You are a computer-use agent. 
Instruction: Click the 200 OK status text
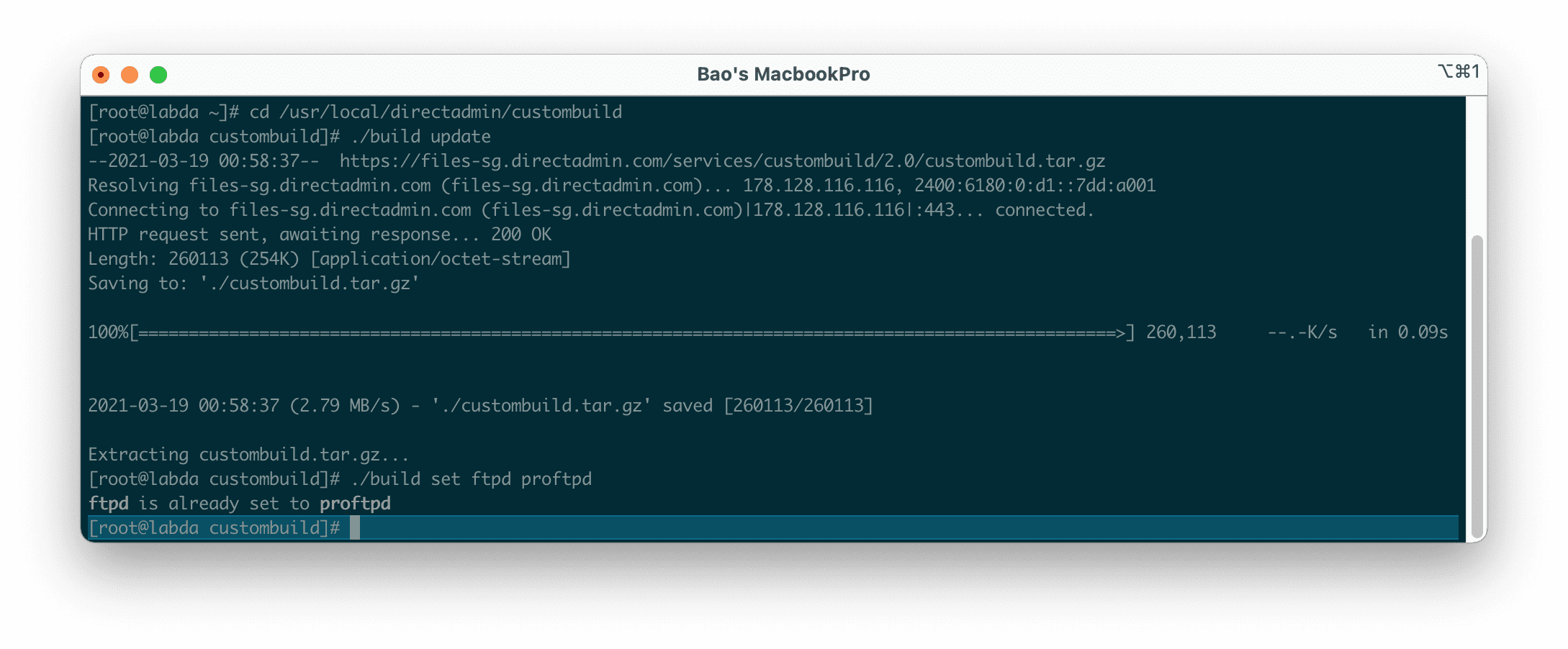tap(523, 234)
